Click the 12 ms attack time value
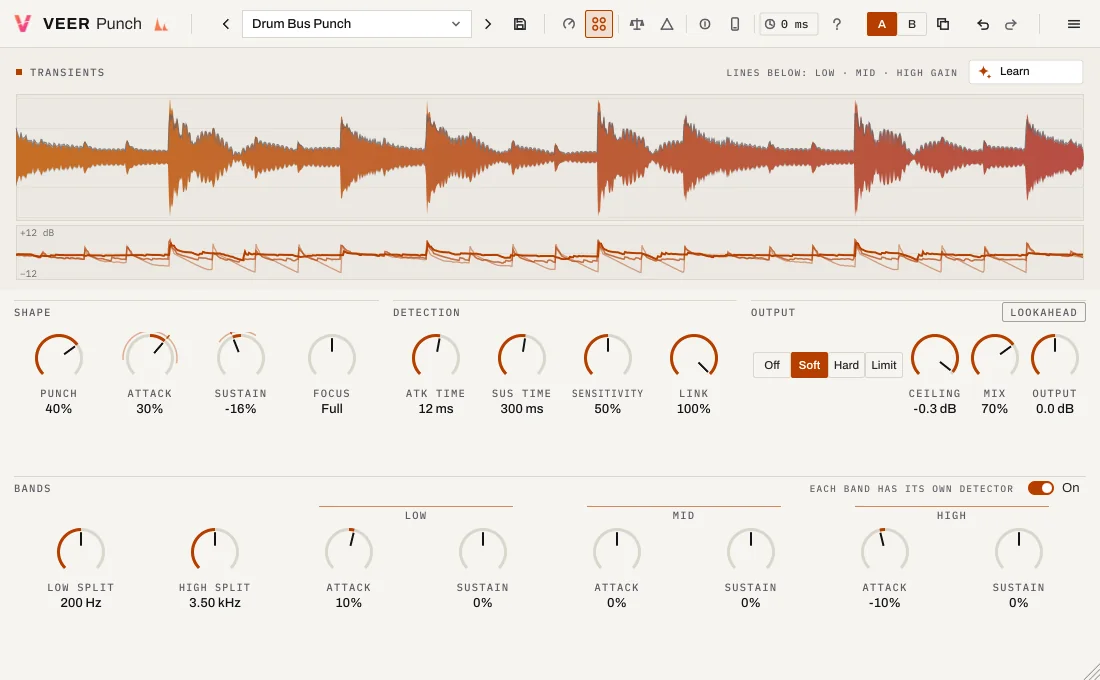The height and width of the screenshot is (680, 1100). pos(436,409)
